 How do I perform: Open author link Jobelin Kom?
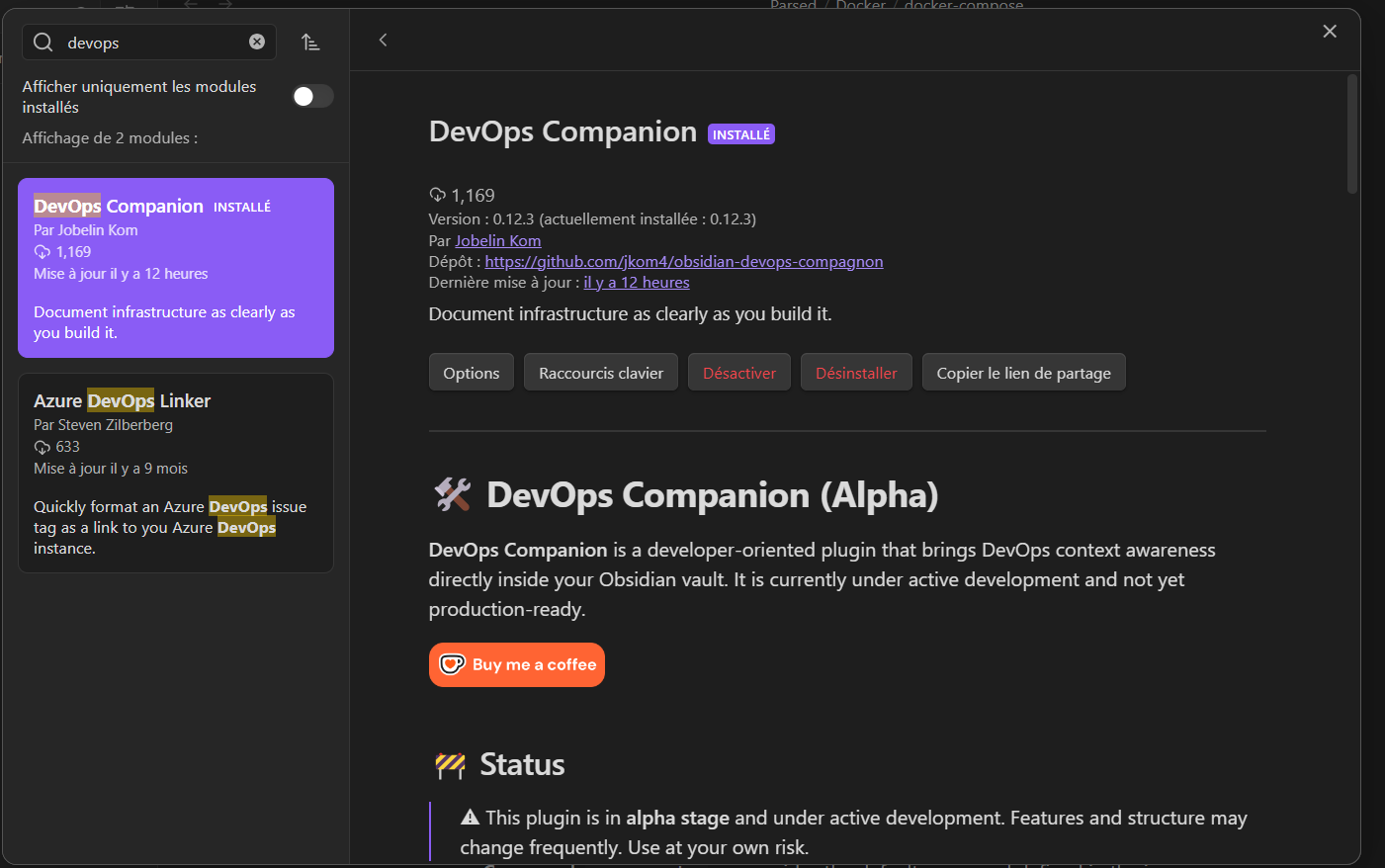497,240
